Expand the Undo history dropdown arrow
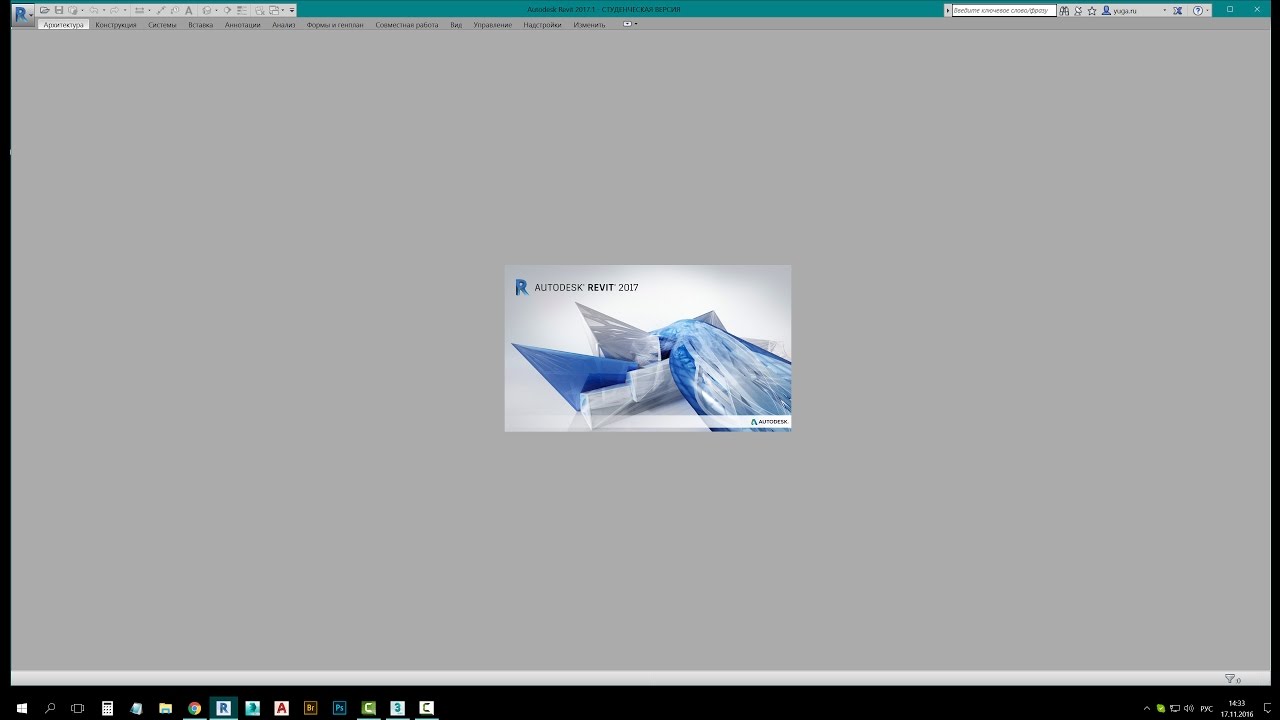The width and height of the screenshot is (1280, 720). coord(104,10)
